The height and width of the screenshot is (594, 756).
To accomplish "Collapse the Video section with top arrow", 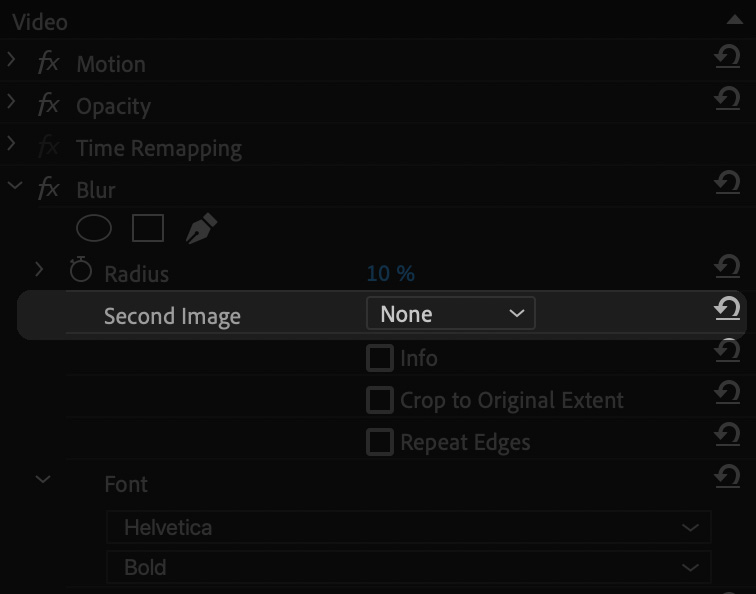I will point(734,19).
